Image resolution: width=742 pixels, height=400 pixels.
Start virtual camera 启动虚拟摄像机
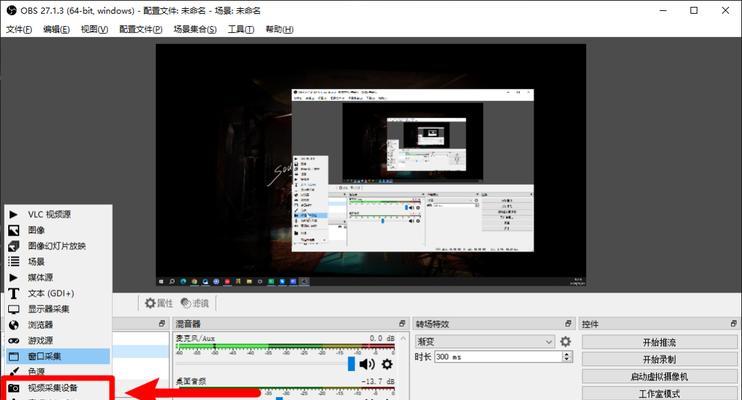pos(659,377)
